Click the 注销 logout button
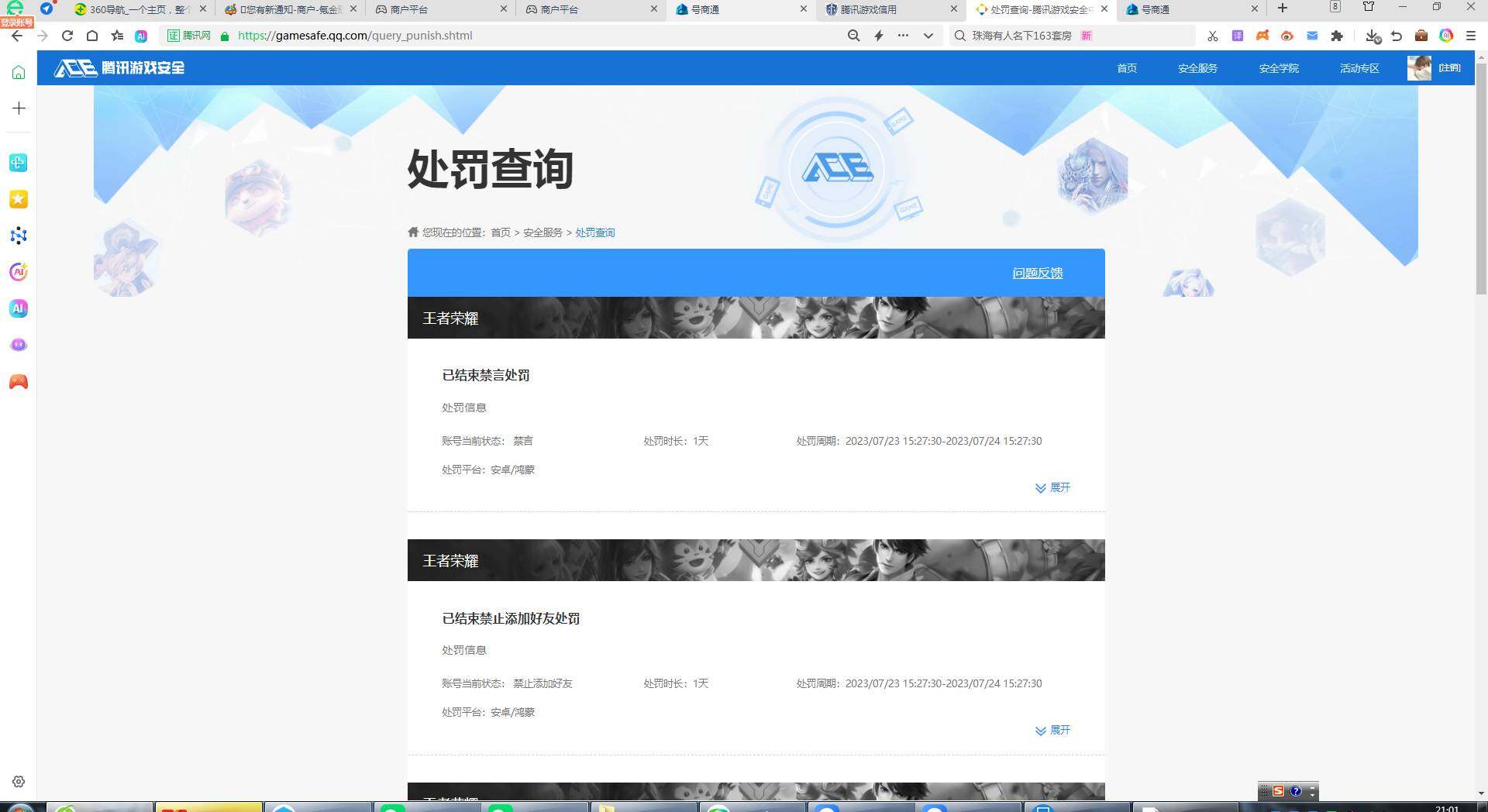The width and height of the screenshot is (1488, 812). [1449, 68]
